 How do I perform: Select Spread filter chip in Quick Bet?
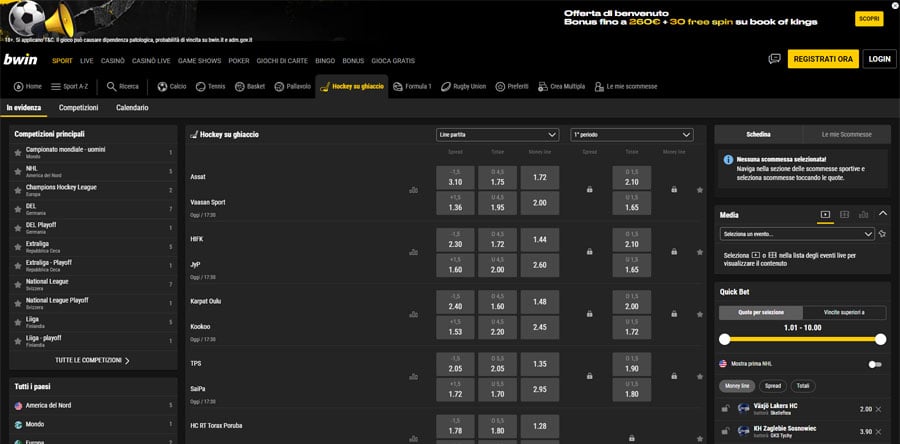(773, 386)
